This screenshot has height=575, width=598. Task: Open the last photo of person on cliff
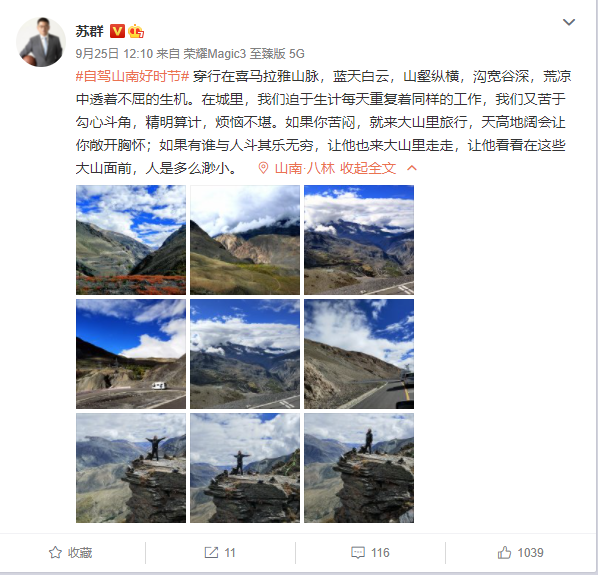(x=359, y=468)
